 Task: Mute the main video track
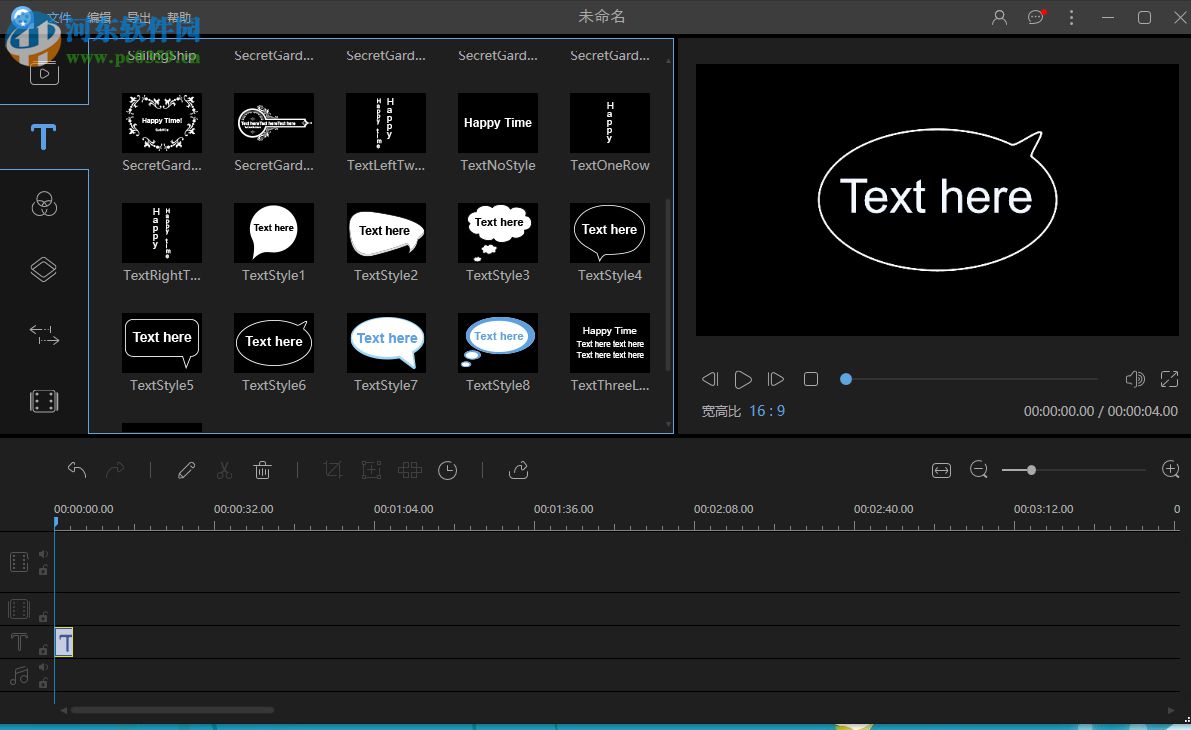[x=43, y=554]
